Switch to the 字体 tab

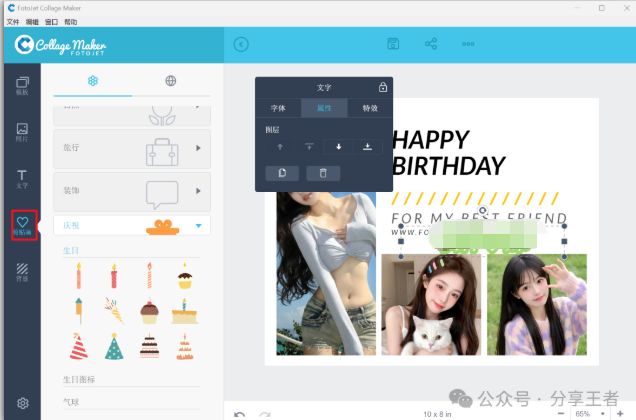[278, 108]
